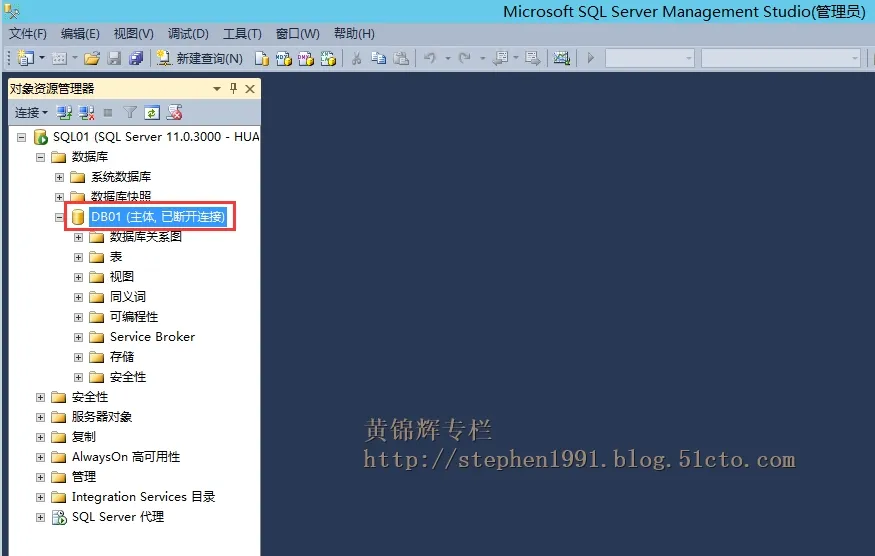Click the MDX query icon
This screenshot has height=556, width=875.
pyautogui.click(x=283, y=58)
